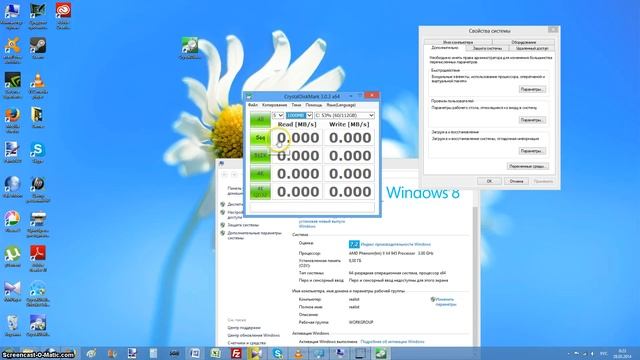Screen dimensions: 640x360
Task: Open Параметры under Профили пользователей section
Action: (532, 120)
